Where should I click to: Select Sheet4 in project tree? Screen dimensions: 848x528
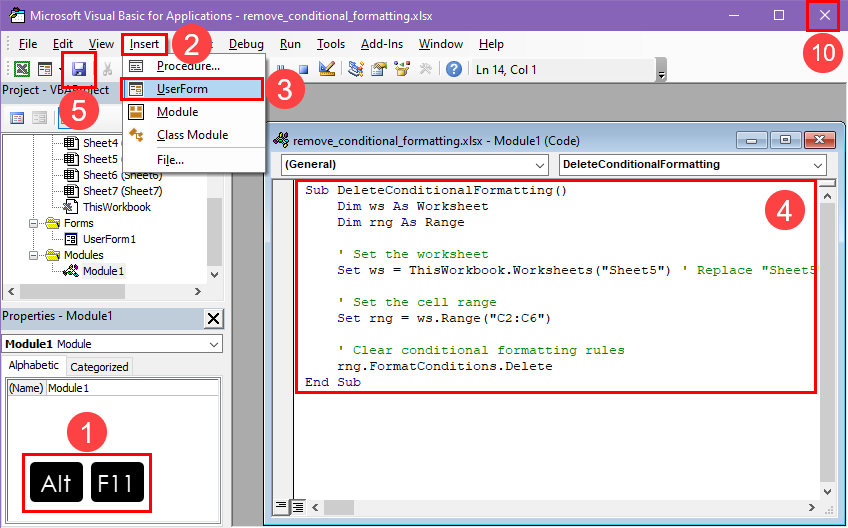coord(100,143)
